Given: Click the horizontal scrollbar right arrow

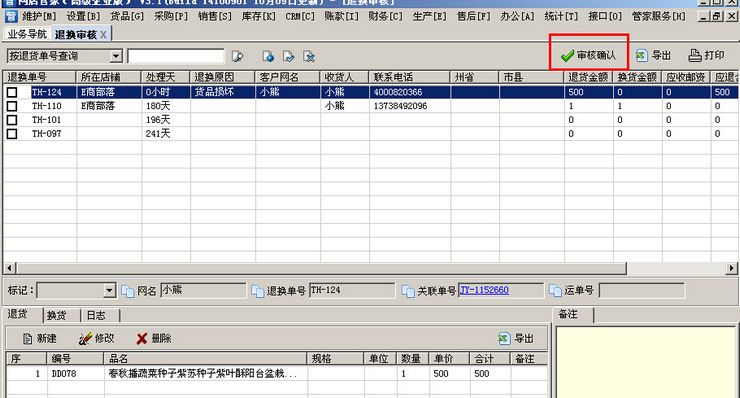Looking at the screenshot, I should [731, 268].
